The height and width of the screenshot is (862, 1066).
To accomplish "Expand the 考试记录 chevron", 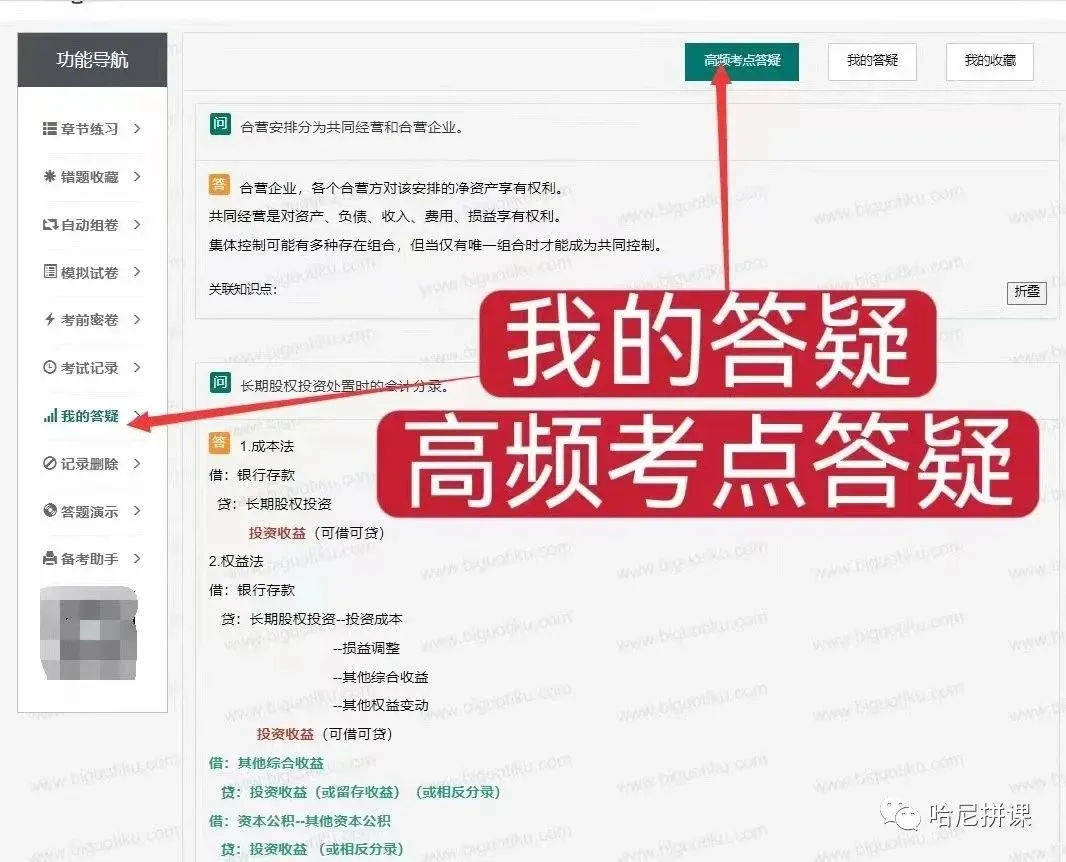I will coord(137,368).
